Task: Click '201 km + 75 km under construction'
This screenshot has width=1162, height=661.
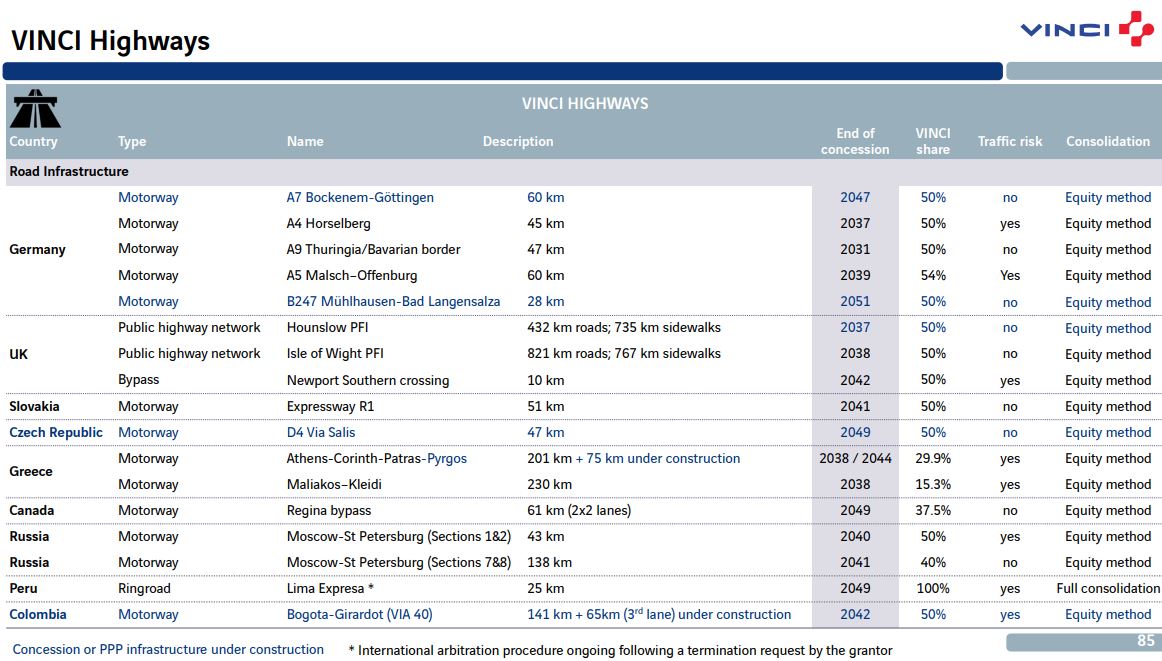Action: 634,458
